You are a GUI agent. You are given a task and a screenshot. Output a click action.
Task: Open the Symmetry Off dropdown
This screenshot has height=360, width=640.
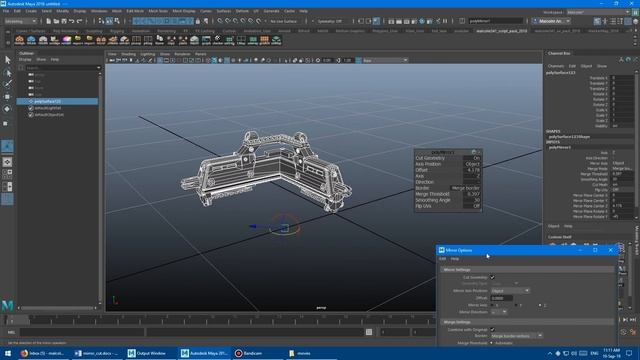331,21
